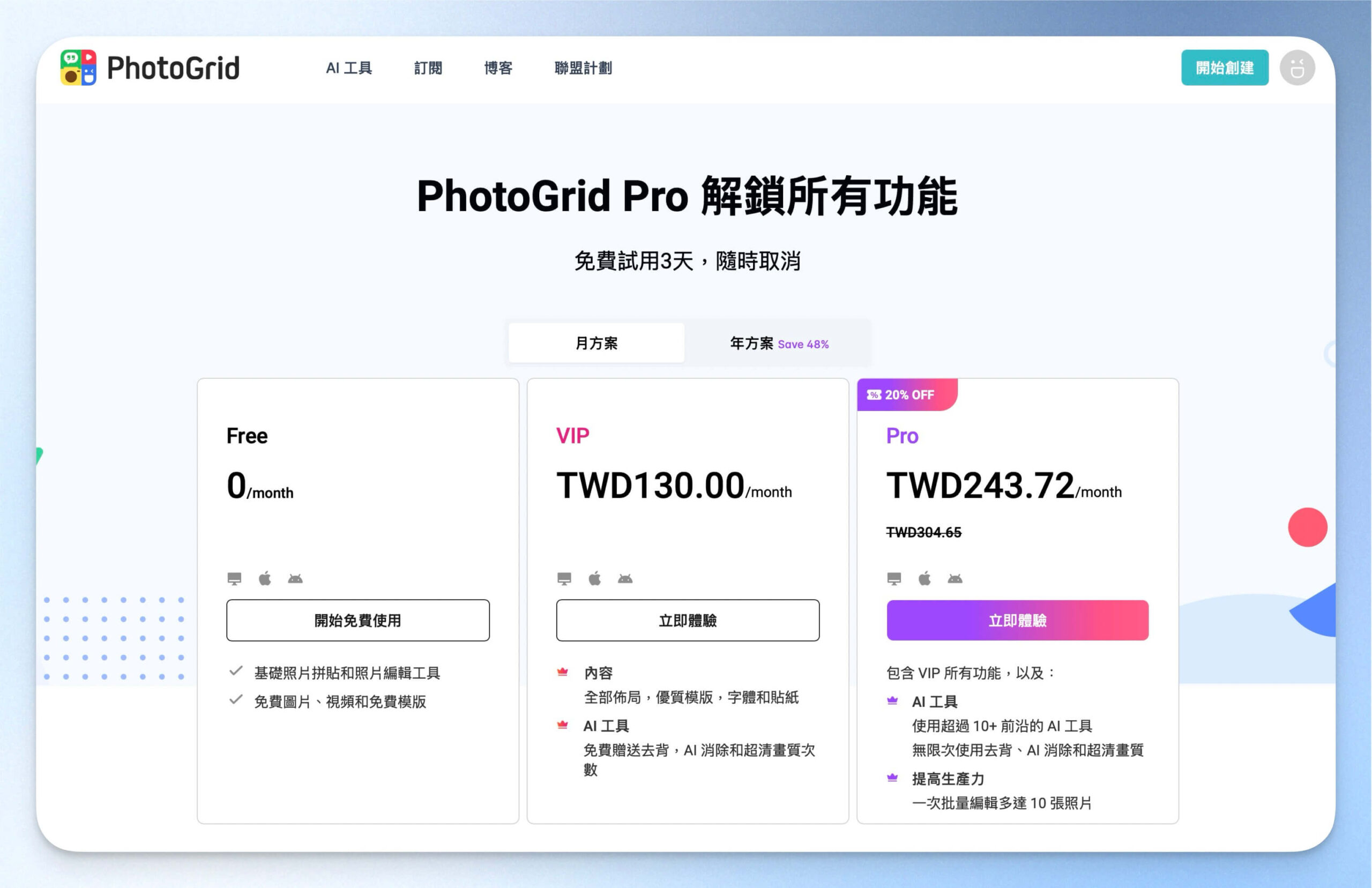The width and height of the screenshot is (1372, 888).
Task: Click the TWD130.00 price
Action: point(650,485)
